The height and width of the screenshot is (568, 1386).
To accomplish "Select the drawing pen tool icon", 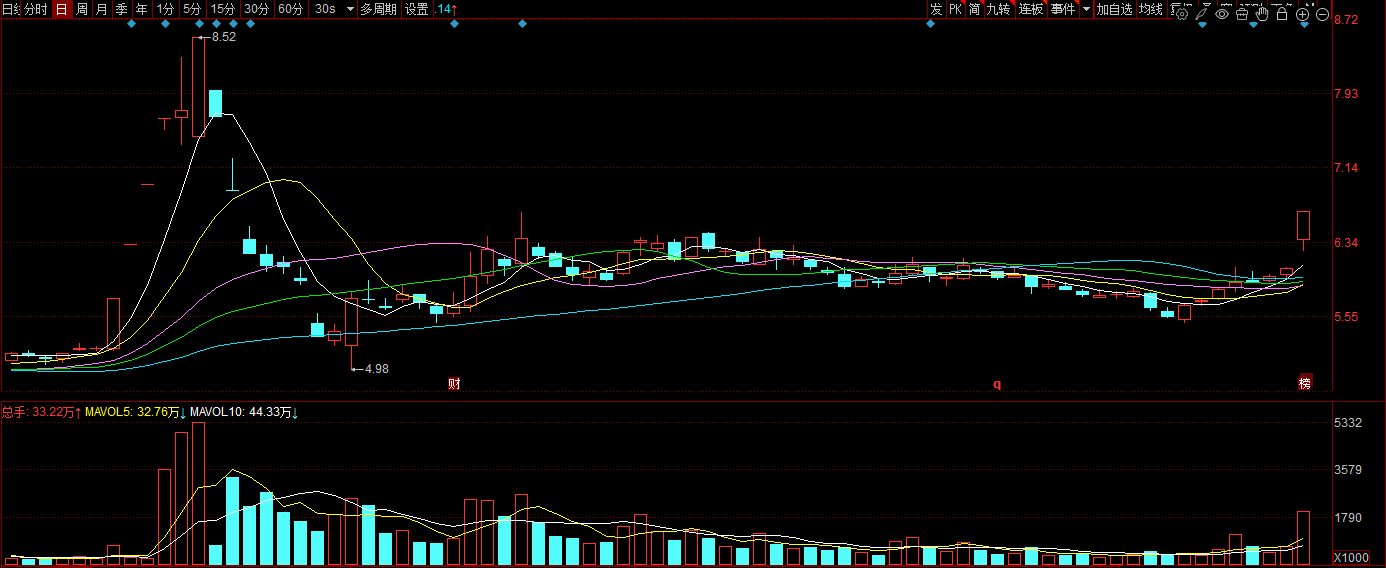I will point(1202,14).
